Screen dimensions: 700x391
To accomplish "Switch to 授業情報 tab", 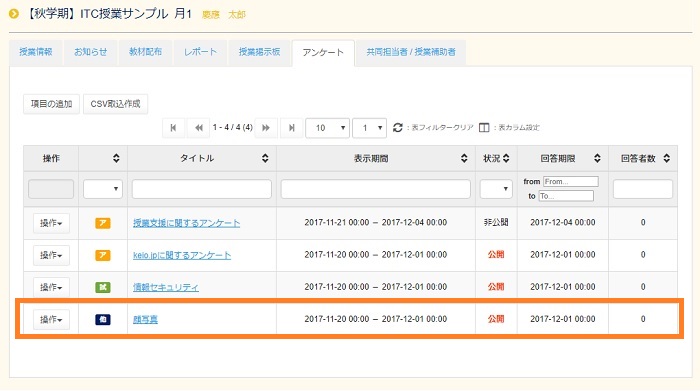I will [36, 52].
